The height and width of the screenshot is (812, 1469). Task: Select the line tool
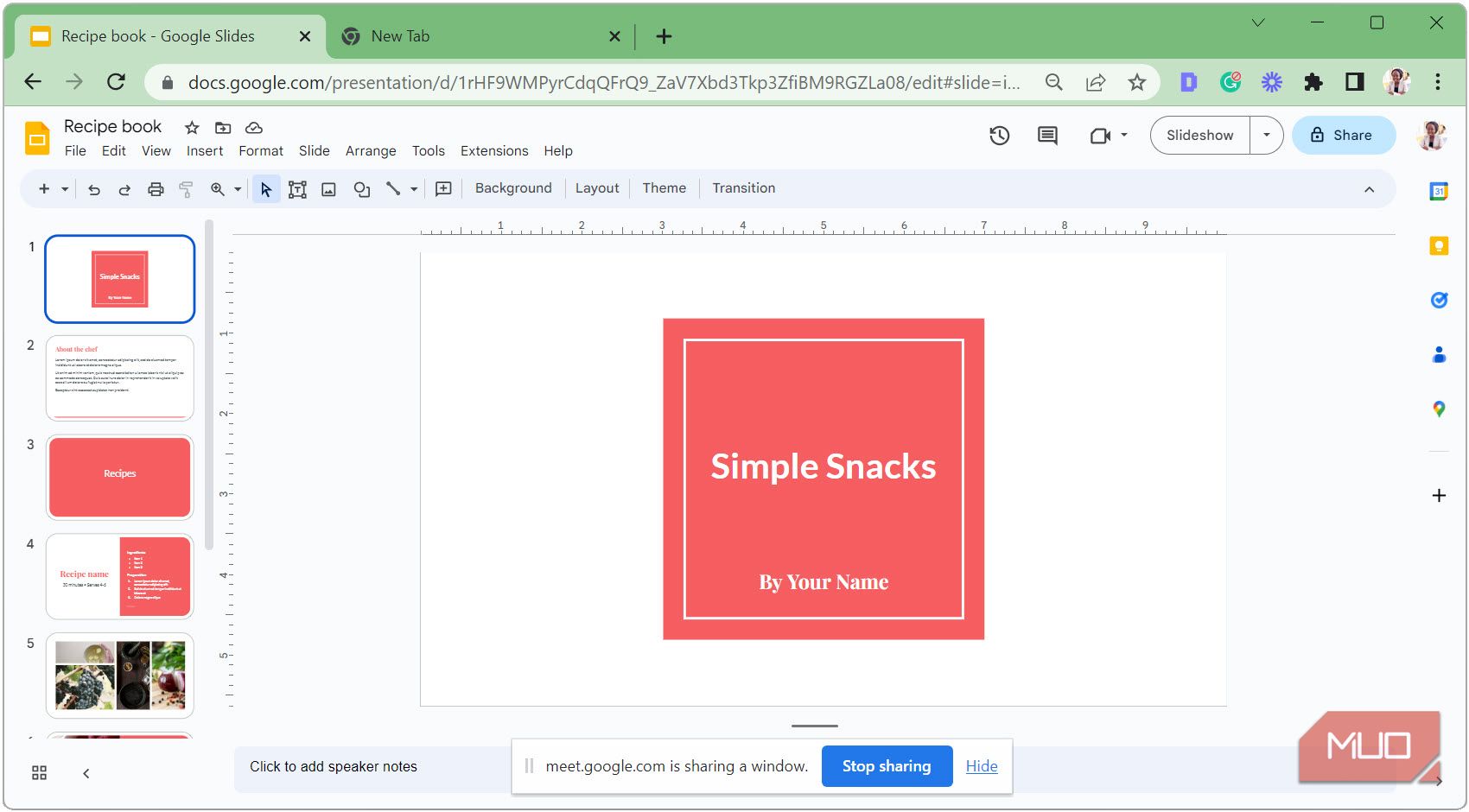click(x=393, y=188)
